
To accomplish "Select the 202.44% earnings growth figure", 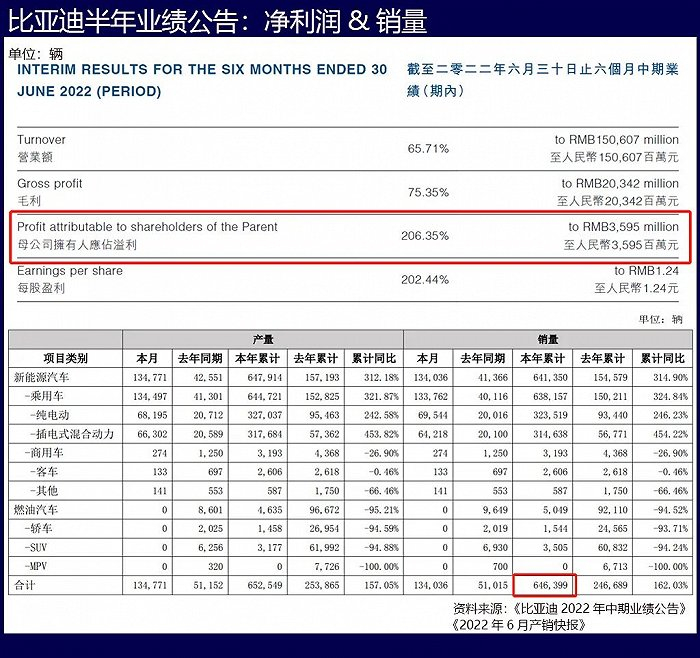I will (x=425, y=280).
